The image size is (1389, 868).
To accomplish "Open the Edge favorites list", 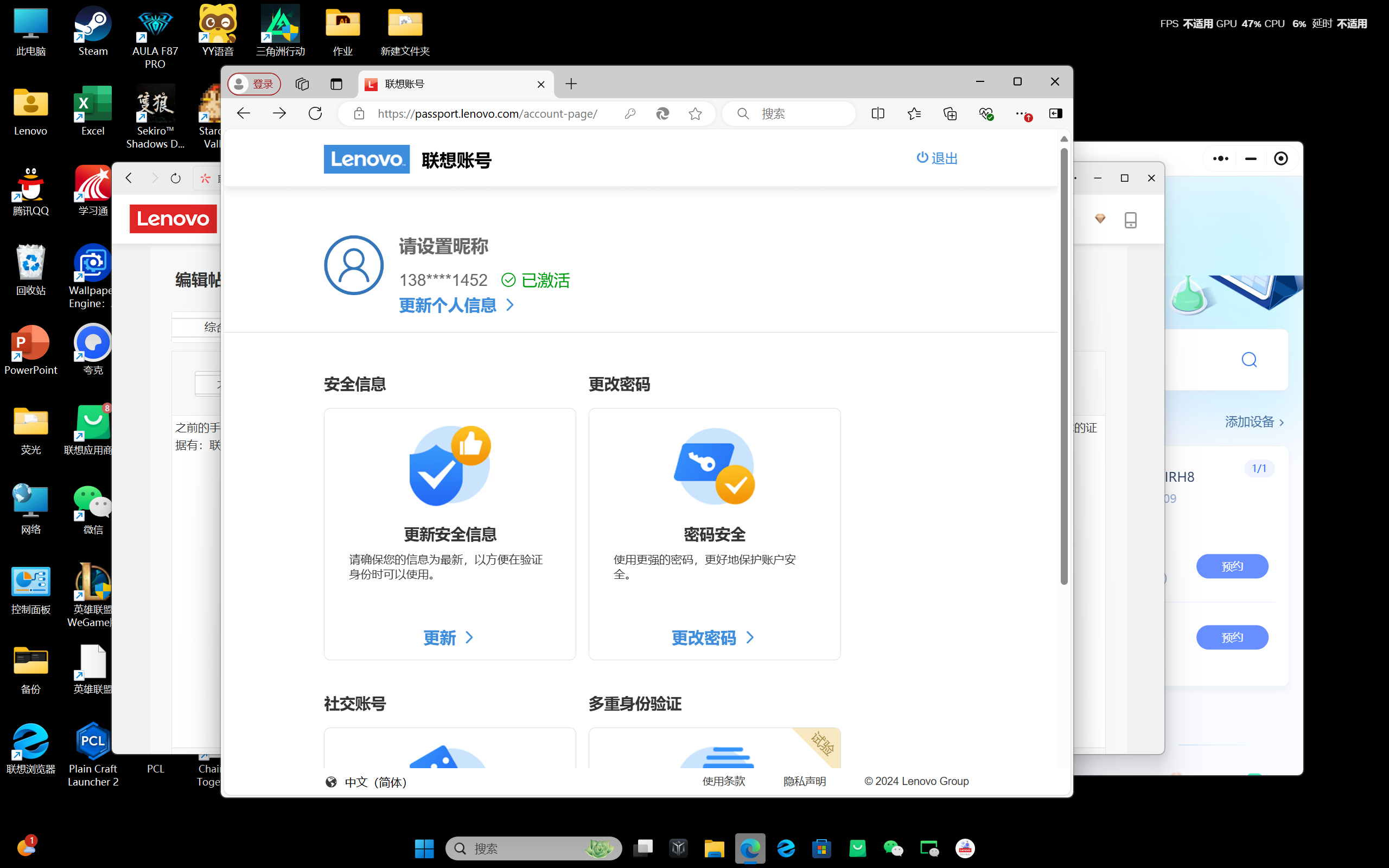I will click(x=914, y=114).
